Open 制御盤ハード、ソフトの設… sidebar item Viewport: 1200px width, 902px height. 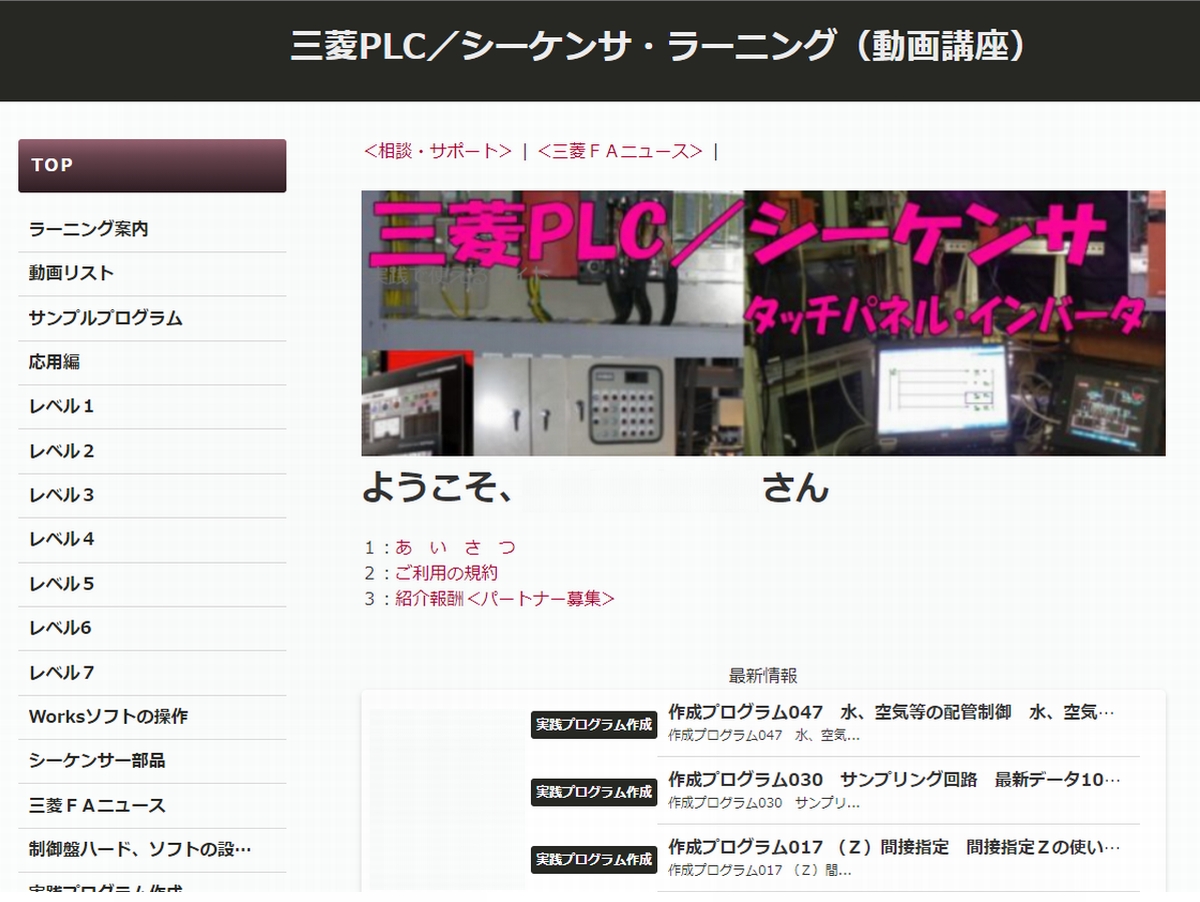152,849
